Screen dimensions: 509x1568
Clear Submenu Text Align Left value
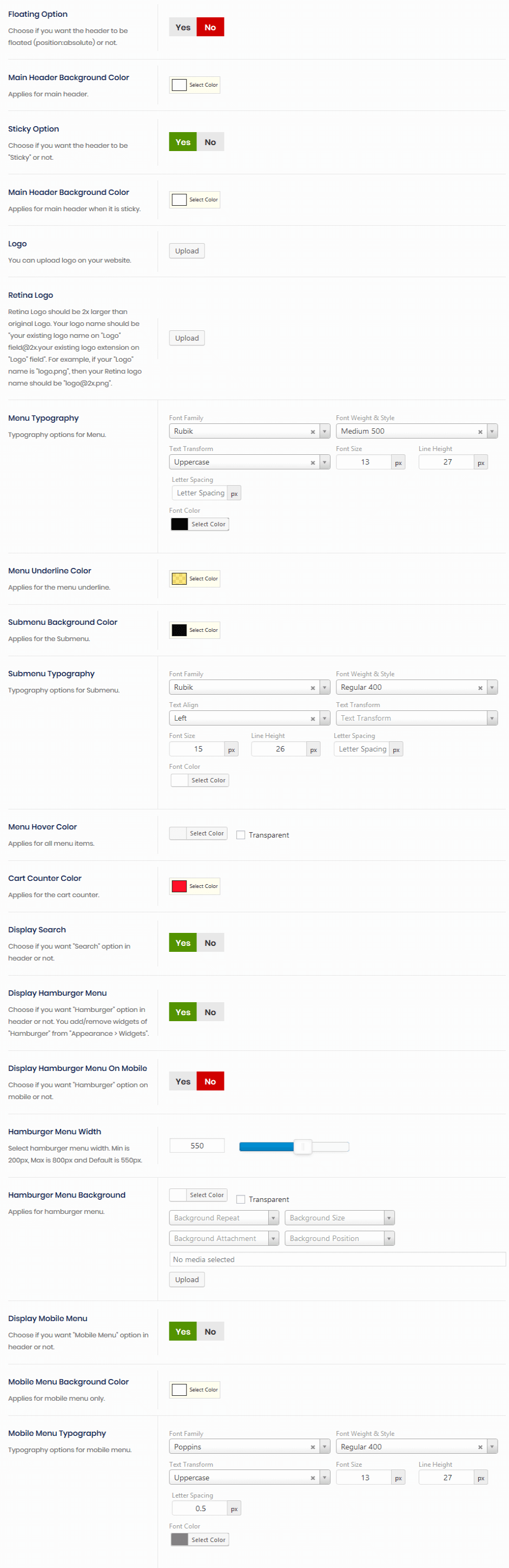[313, 719]
